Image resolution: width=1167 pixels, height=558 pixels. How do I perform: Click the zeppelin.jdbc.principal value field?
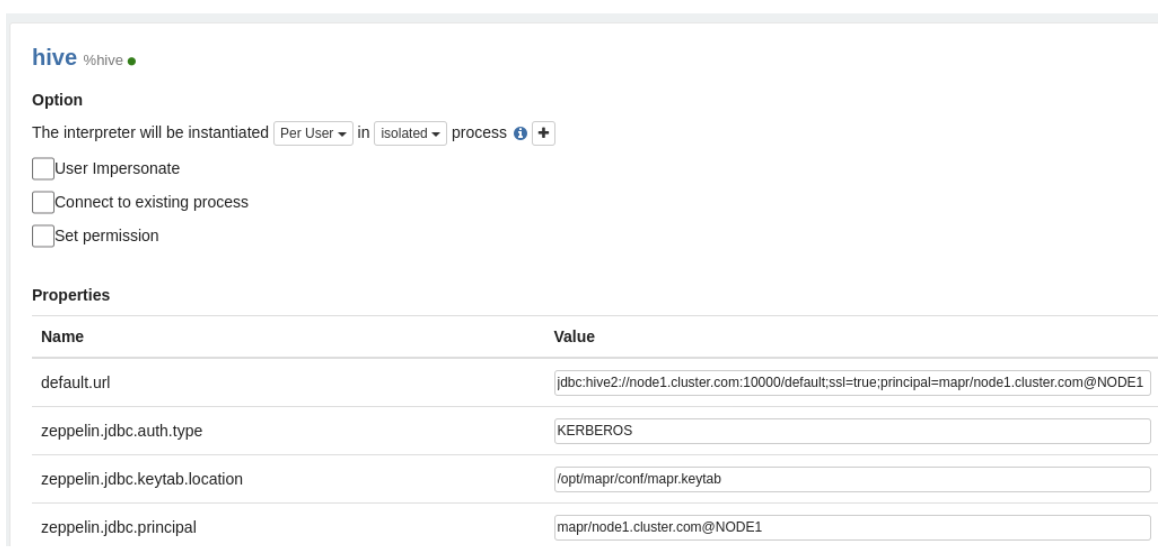coord(851,527)
